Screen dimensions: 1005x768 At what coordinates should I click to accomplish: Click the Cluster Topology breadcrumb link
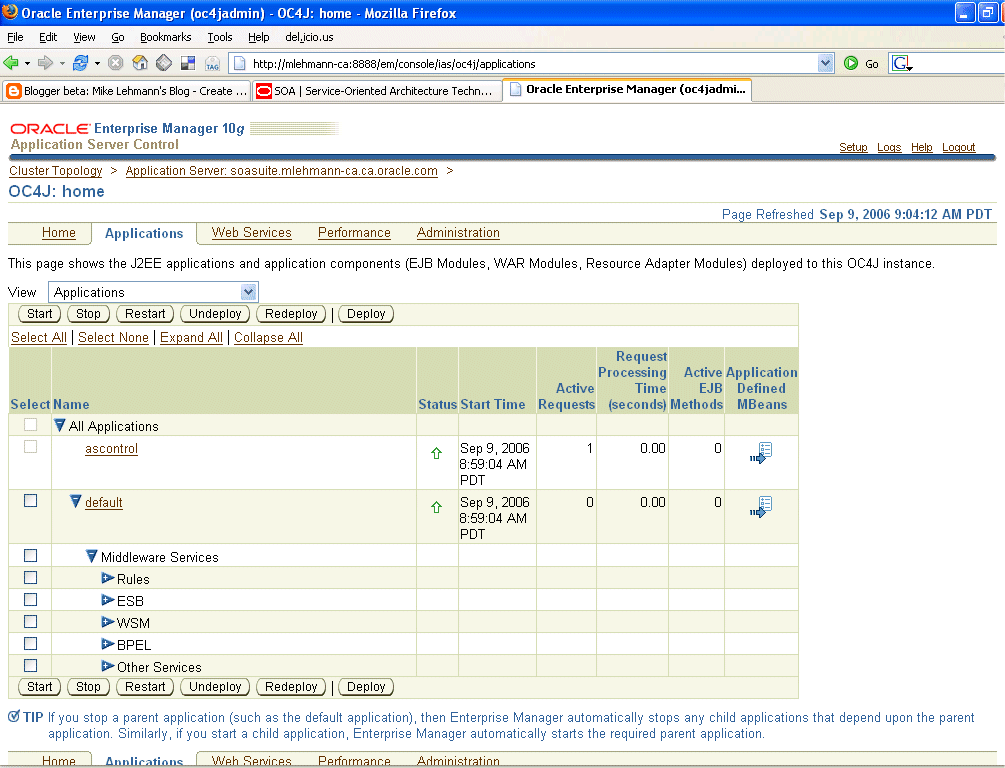point(56,171)
